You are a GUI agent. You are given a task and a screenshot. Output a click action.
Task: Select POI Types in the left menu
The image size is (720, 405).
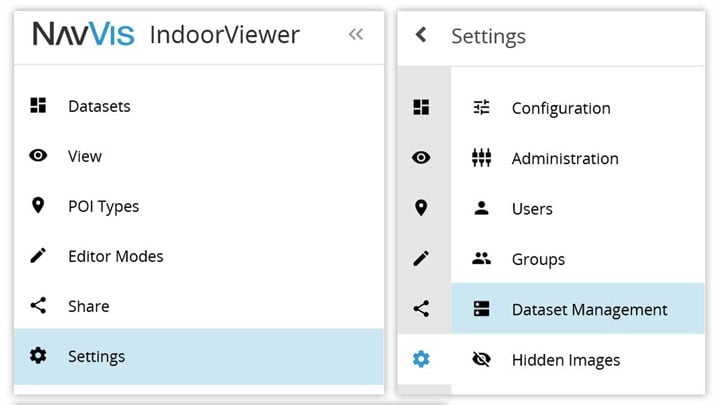click(199, 206)
